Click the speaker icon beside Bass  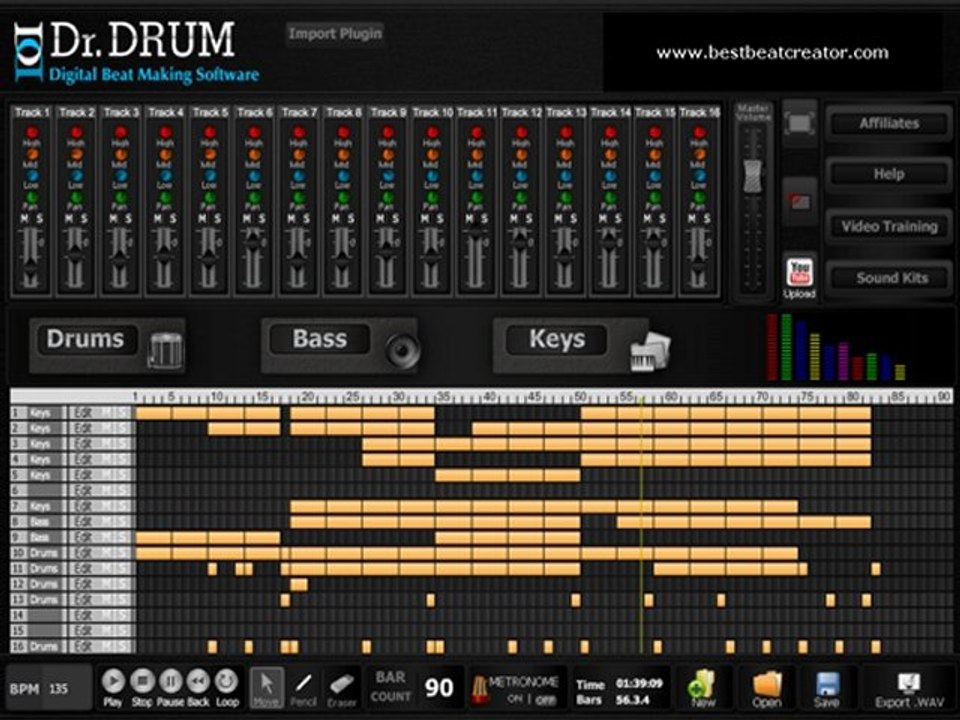pyautogui.click(x=402, y=350)
